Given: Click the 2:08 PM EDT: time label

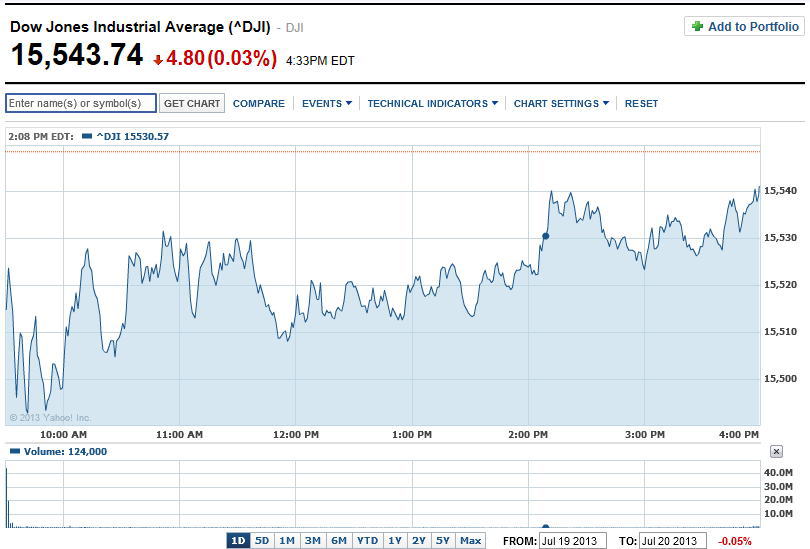Looking at the screenshot, I should (41, 136).
